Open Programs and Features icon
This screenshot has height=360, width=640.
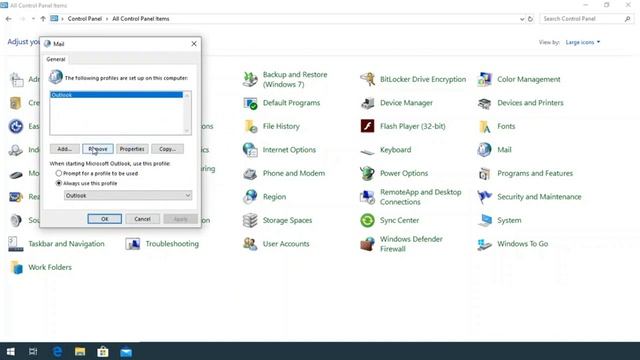484,173
